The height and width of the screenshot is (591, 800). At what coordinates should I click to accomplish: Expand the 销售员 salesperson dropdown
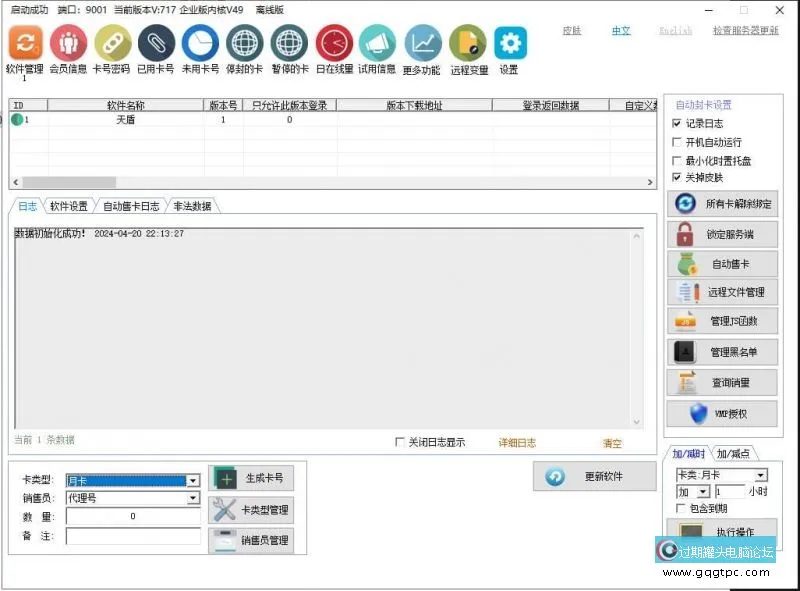coord(193,499)
